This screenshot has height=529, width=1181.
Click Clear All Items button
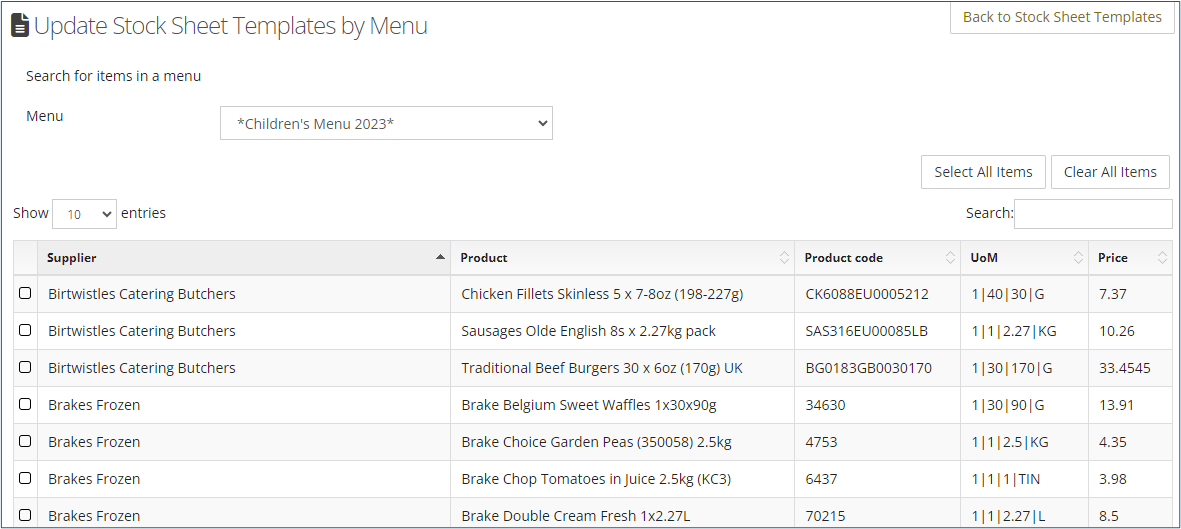1110,172
